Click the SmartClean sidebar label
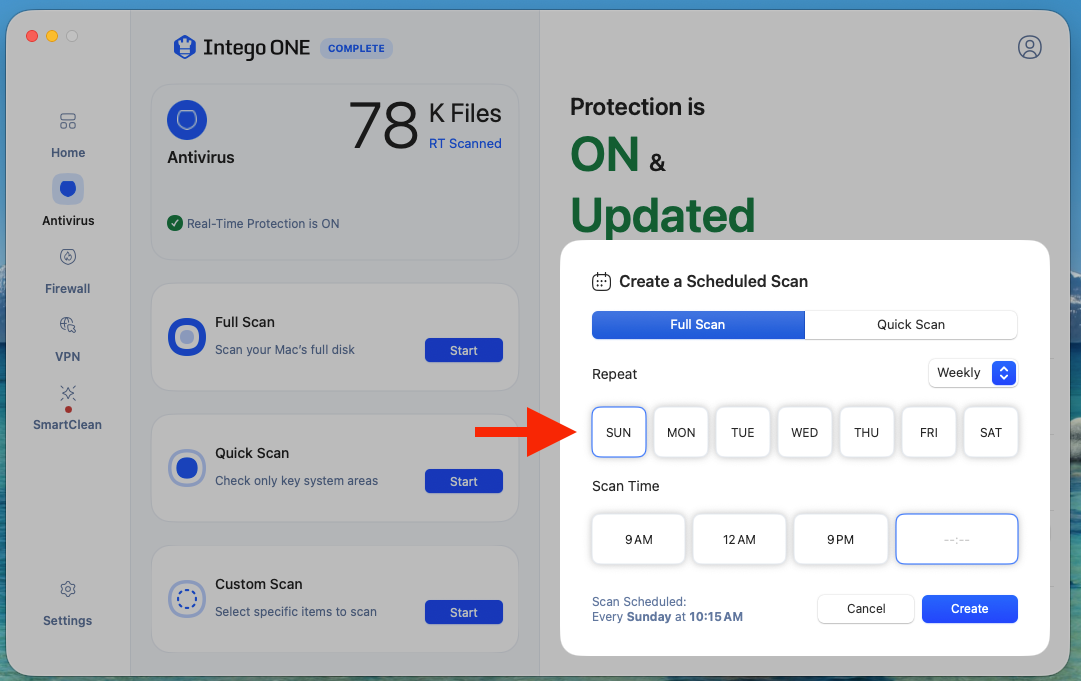 (x=68, y=425)
